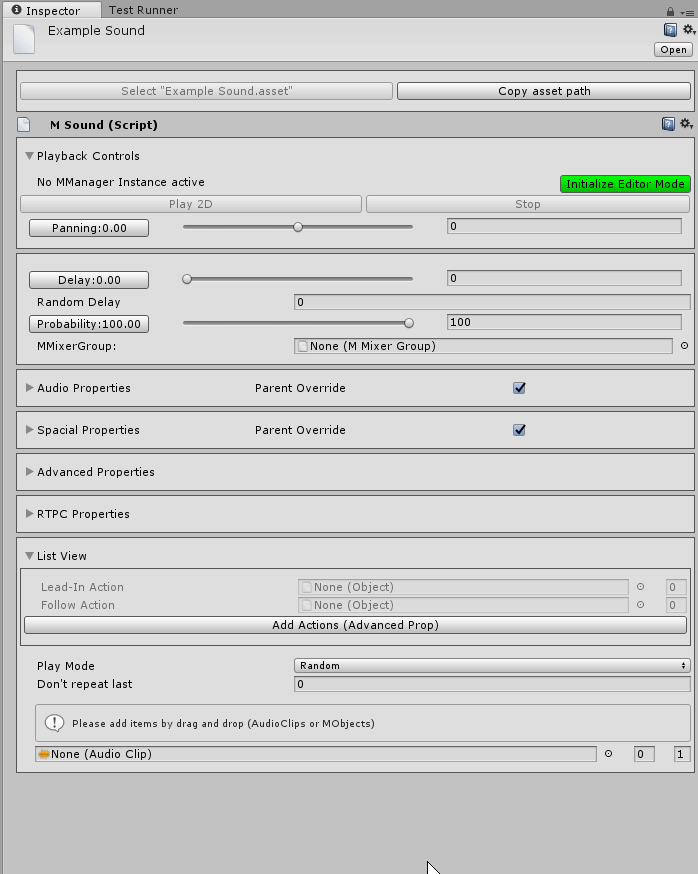Click the Lead-In Action None (Object) field
This screenshot has width=698, height=874.
(463, 587)
